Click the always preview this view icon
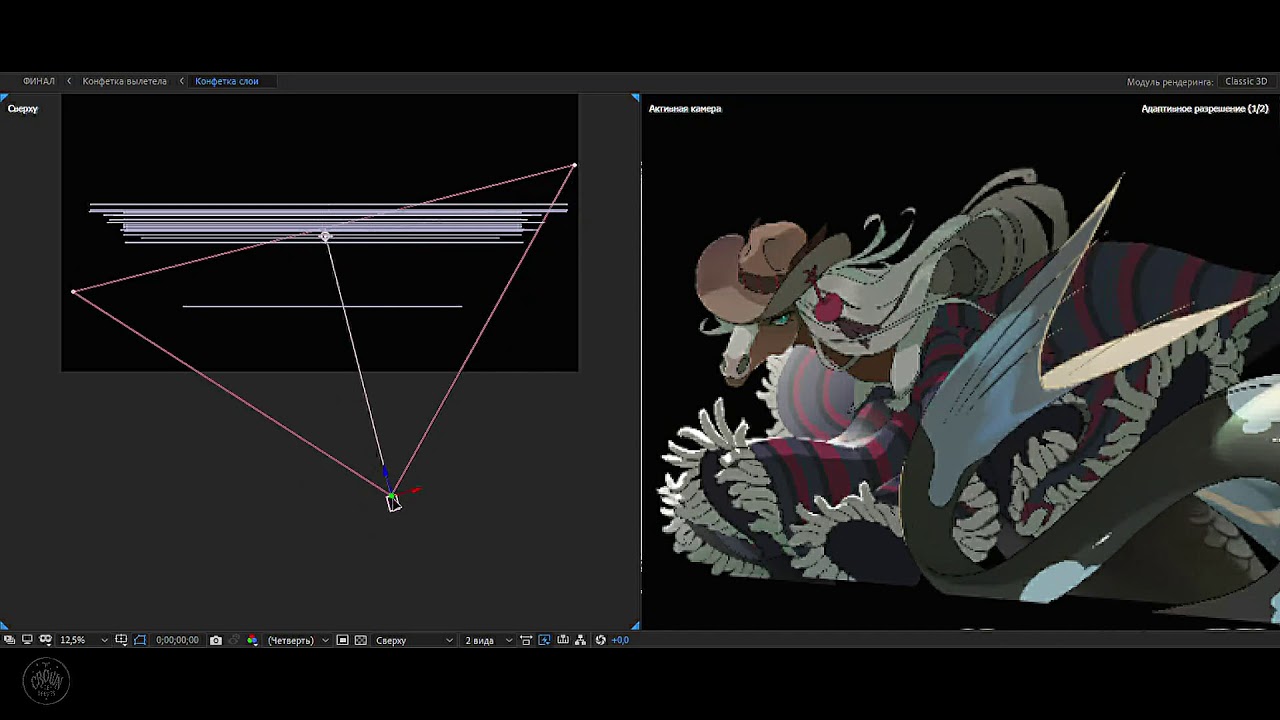1280x720 pixels. 9,640
